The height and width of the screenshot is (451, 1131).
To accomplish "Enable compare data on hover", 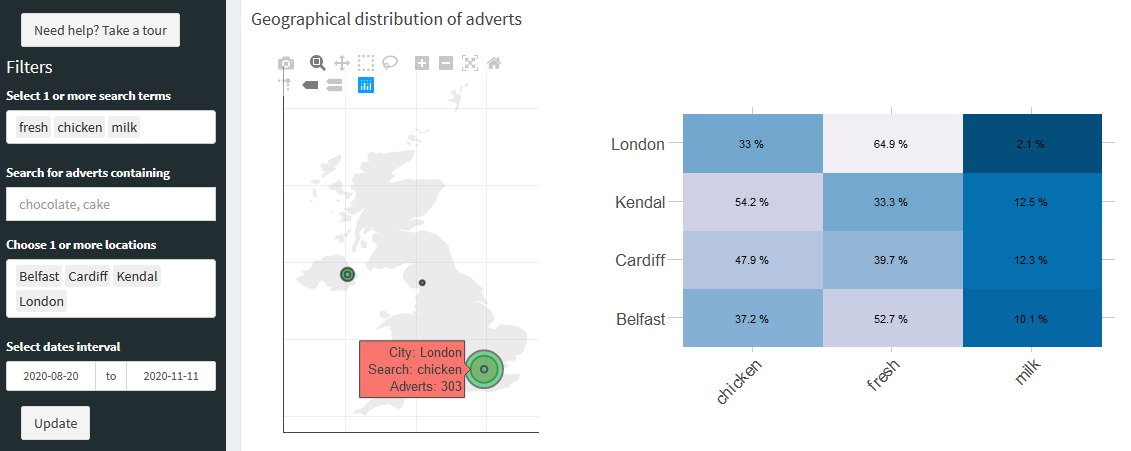I will [x=334, y=85].
